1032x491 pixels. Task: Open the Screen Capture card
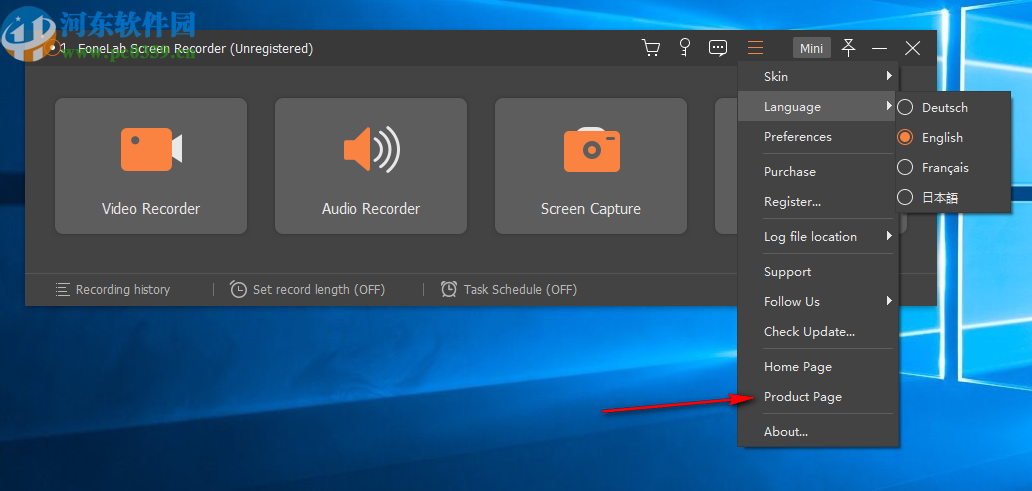point(590,166)
